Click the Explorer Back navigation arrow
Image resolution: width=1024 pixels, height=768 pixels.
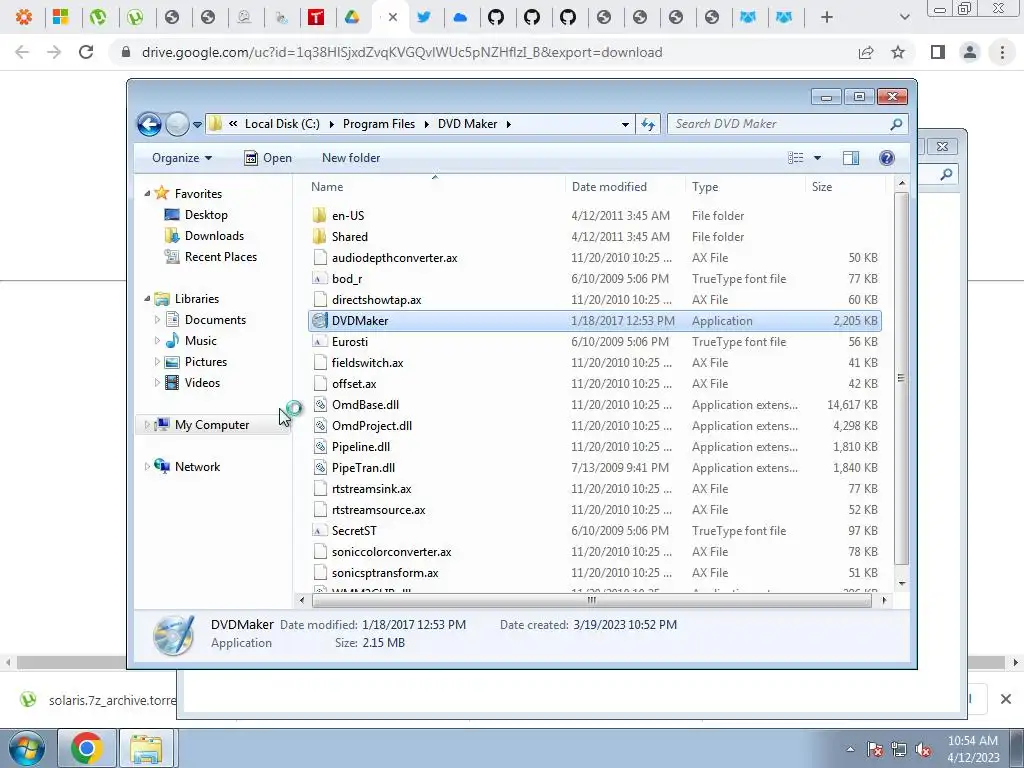(150, 124)
